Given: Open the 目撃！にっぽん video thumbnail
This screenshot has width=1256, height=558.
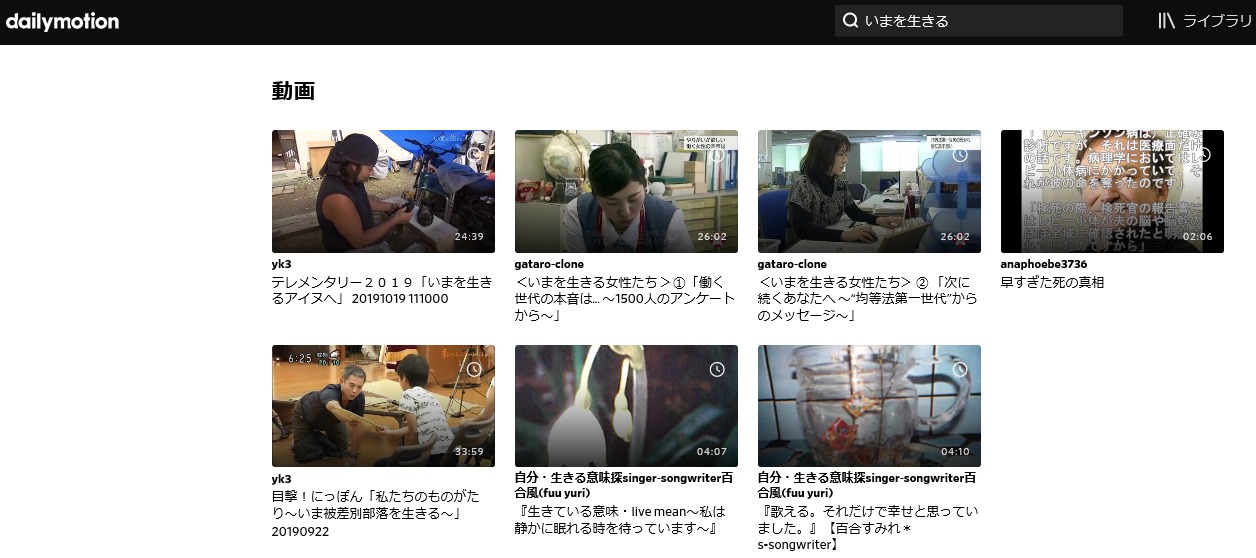Looking at the screenshot, I should tap(383, 406).
